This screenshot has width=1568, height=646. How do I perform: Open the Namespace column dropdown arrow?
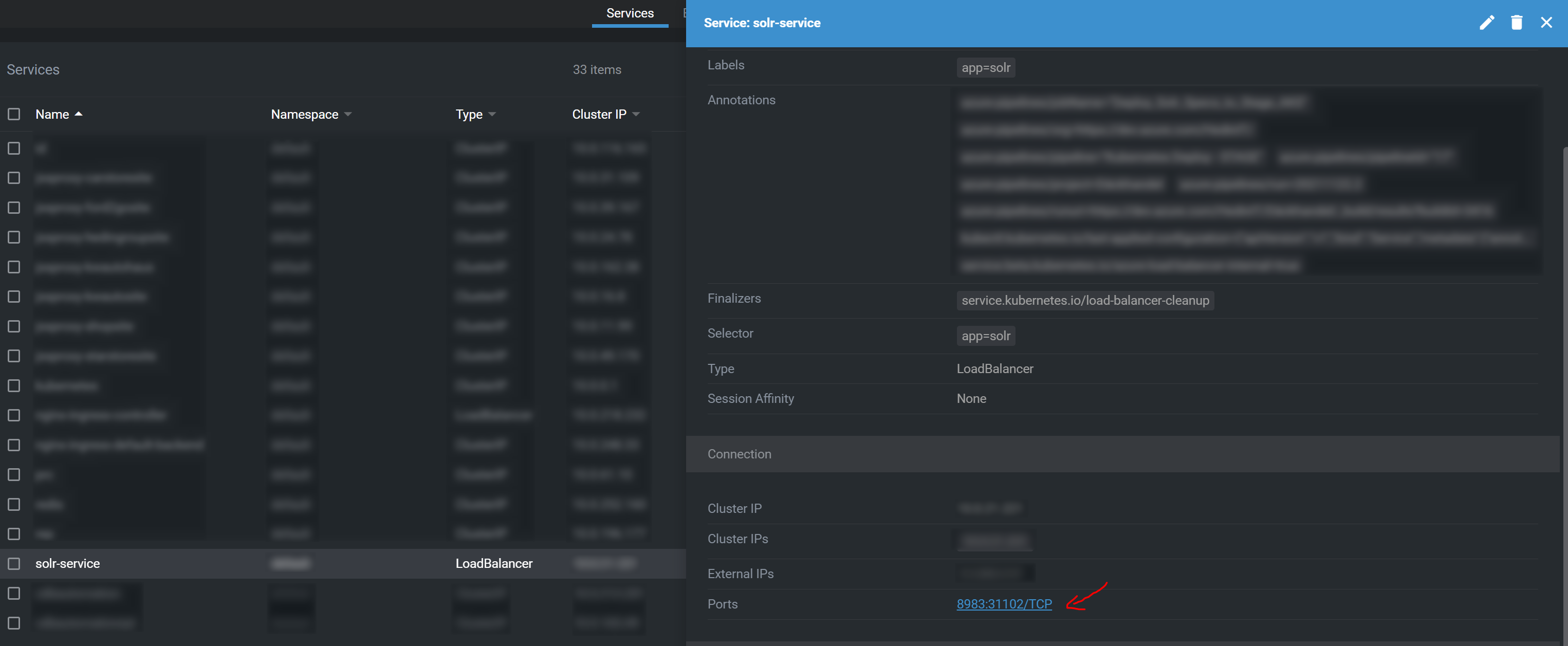[x=348, y=114]
